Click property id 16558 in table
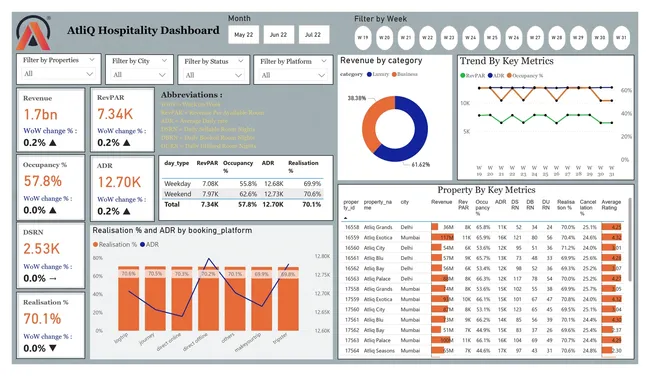The height and width of the screenshot is (376, 650). click(352, 227)
